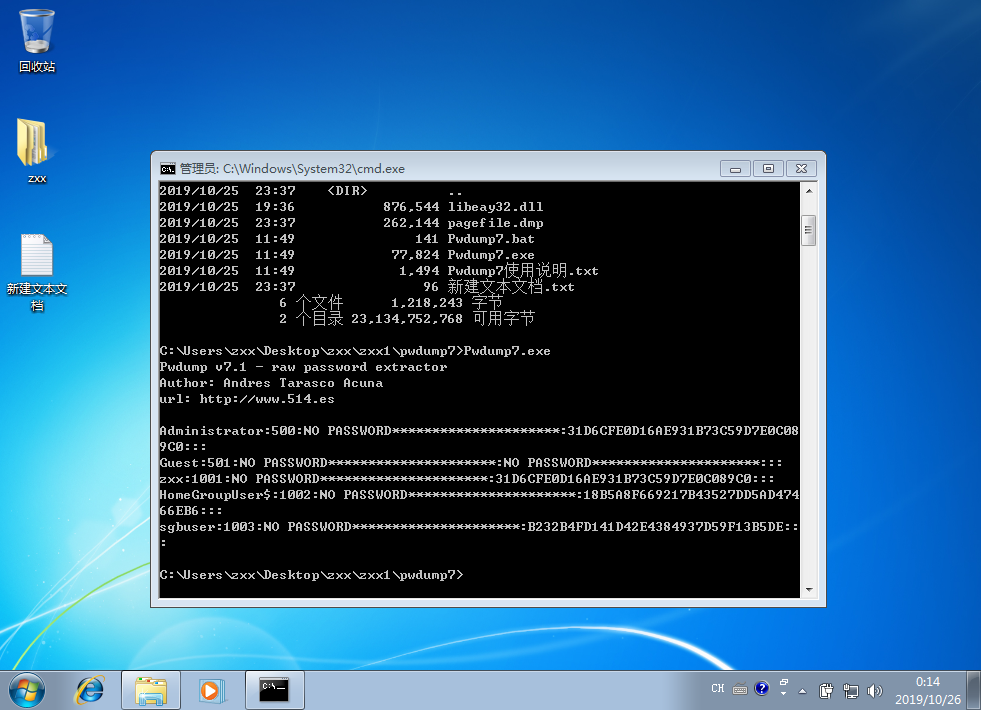Viewport: 981px width, 710px height.
Task: Open the cmd.exe title bar system menu
Action: tap(167, 168)
